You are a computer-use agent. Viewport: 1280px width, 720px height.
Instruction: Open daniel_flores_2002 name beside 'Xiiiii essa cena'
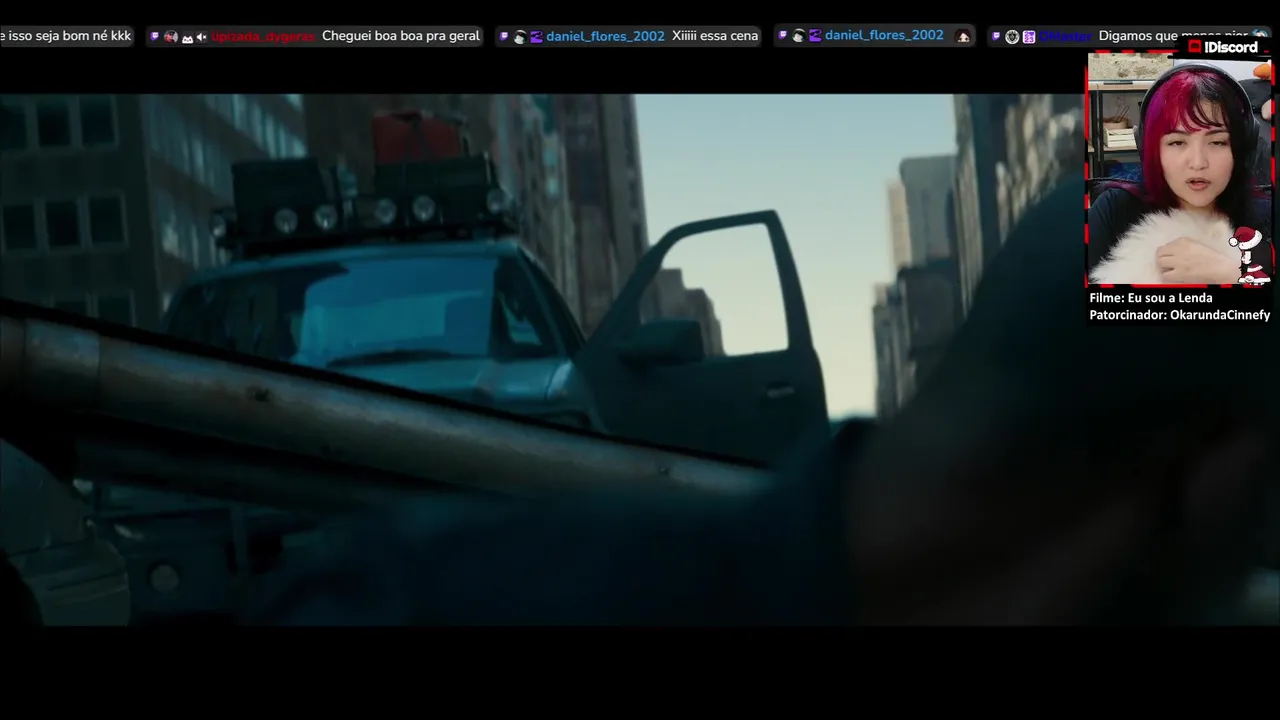pyautogui.click(x=605, y=36)
